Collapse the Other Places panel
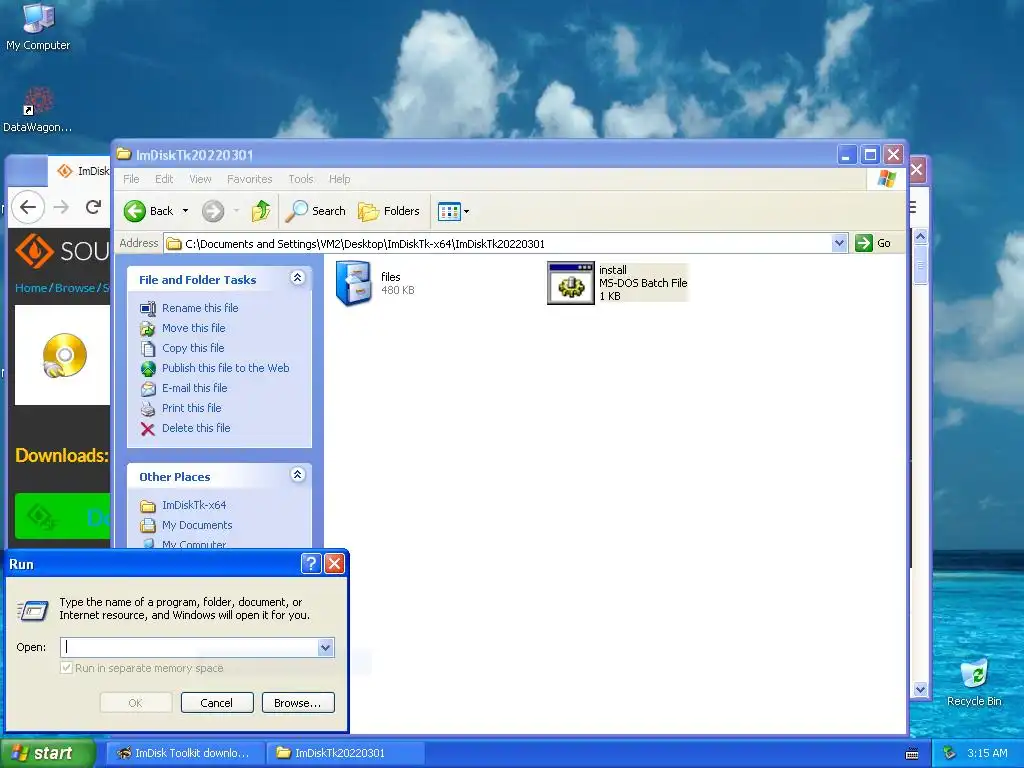Image resolution: width=1024 pixels, height=768 pixels. pos(297,475)
